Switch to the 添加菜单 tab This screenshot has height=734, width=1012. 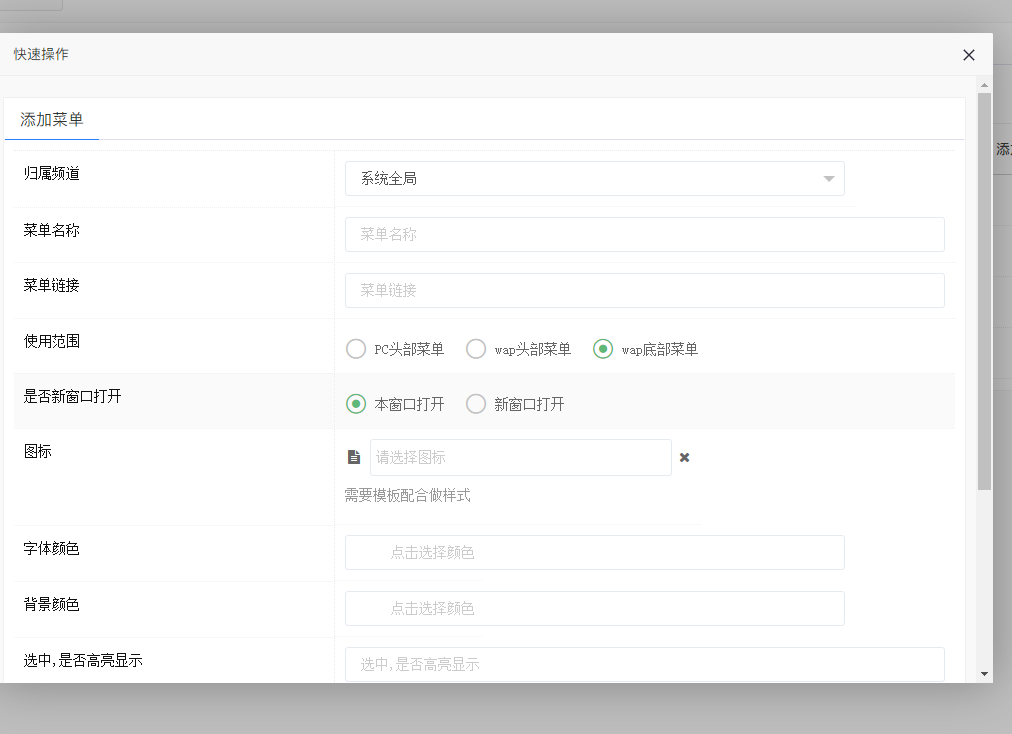[52, 120]
